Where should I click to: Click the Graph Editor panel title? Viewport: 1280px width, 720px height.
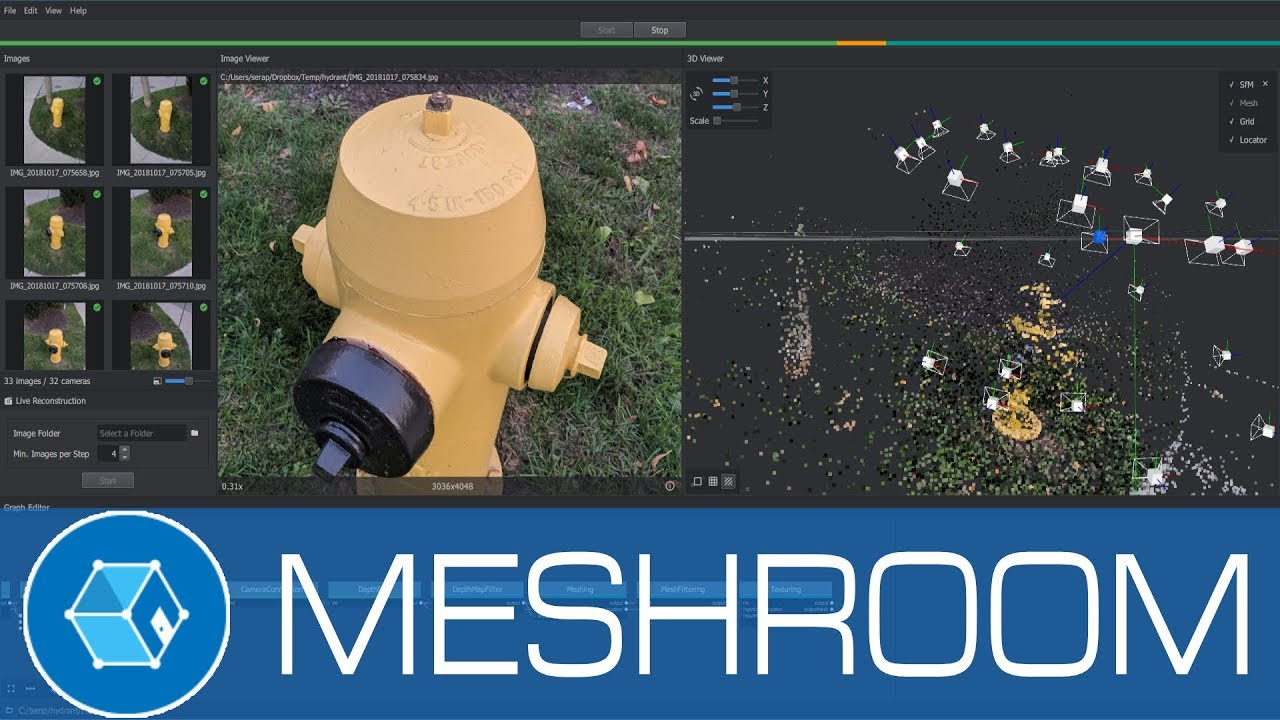click(27, 507)
